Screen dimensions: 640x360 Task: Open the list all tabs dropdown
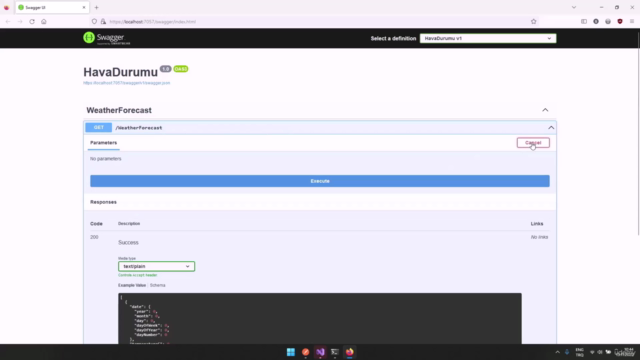[574, 7]
